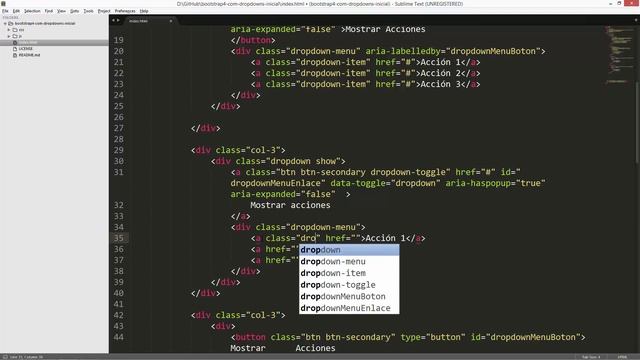Open the Selection menu

click(32, 11)
